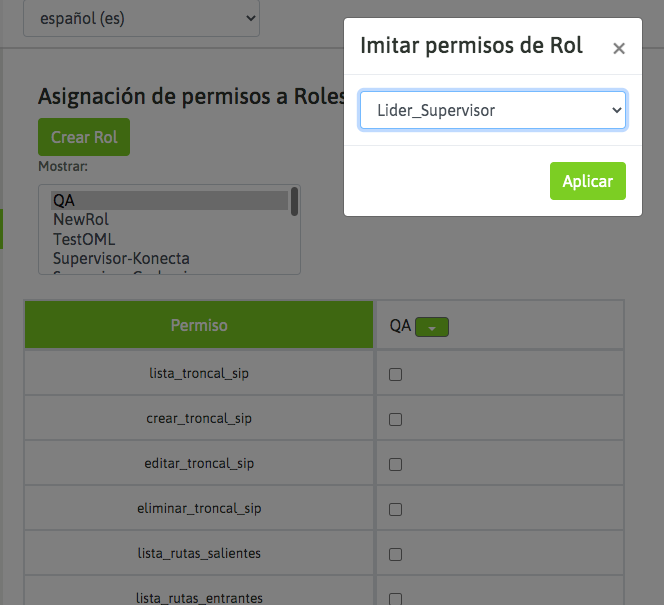This screenshot has width=664, height=605.
Task: Toggle the lista_rutas_entrantes checkbox
Action: (x=395, y=598)
